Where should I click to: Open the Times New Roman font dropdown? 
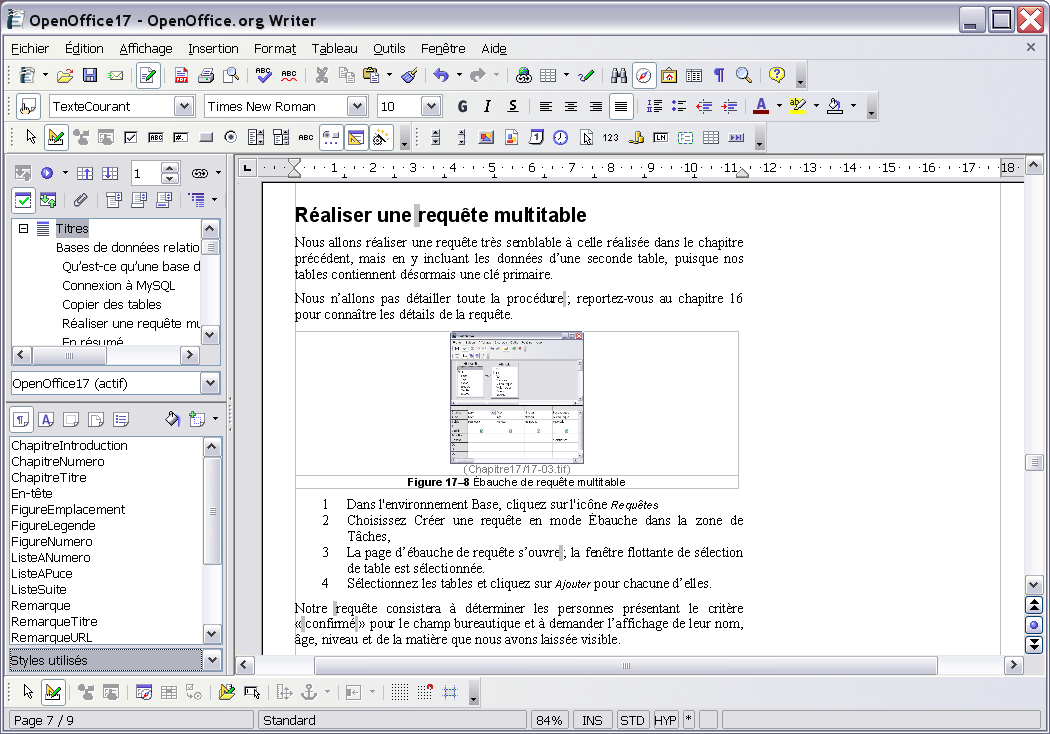[357, 106]
